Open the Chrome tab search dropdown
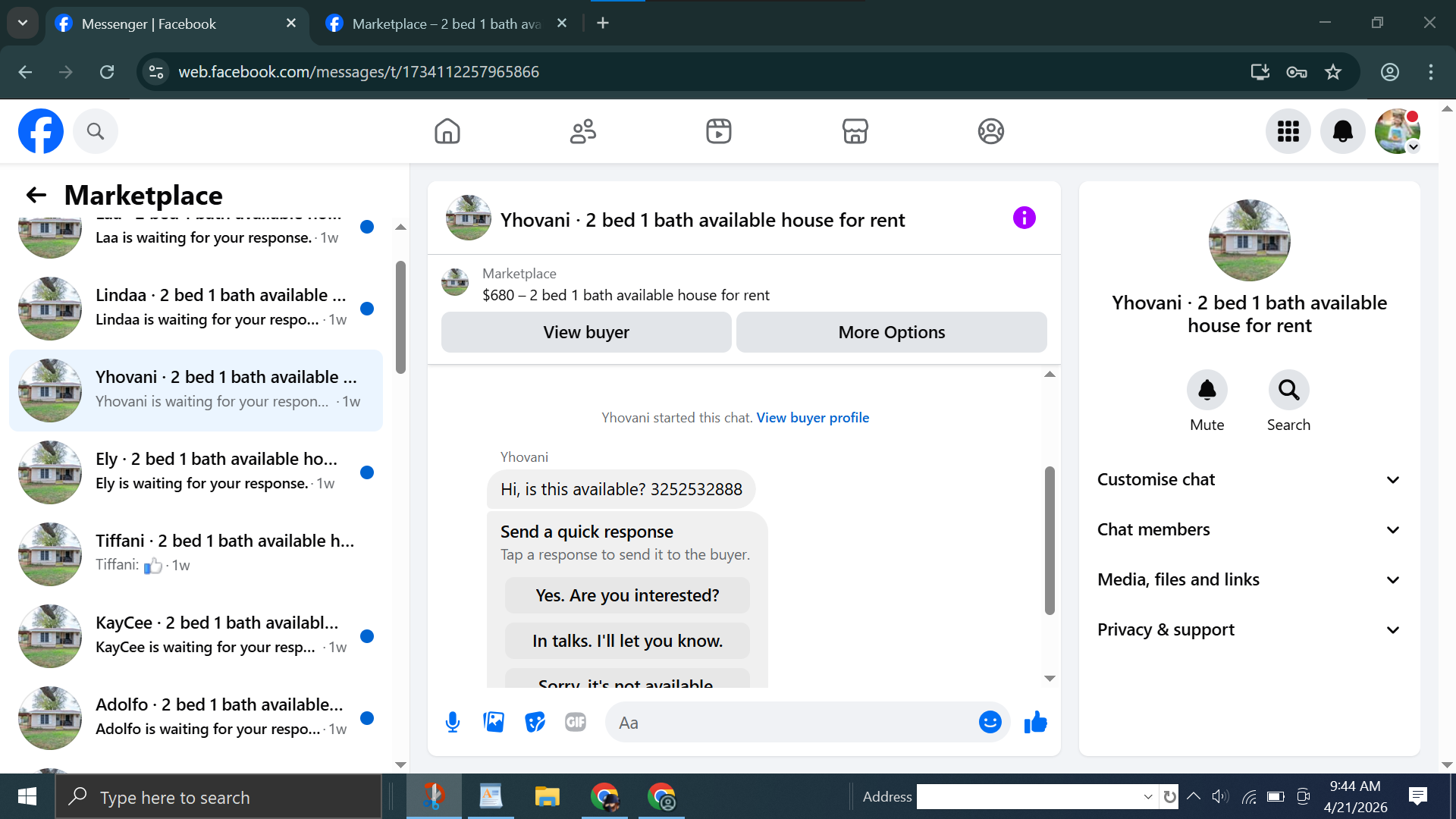The image size is (1456, 819). click(x=23, y=24)
